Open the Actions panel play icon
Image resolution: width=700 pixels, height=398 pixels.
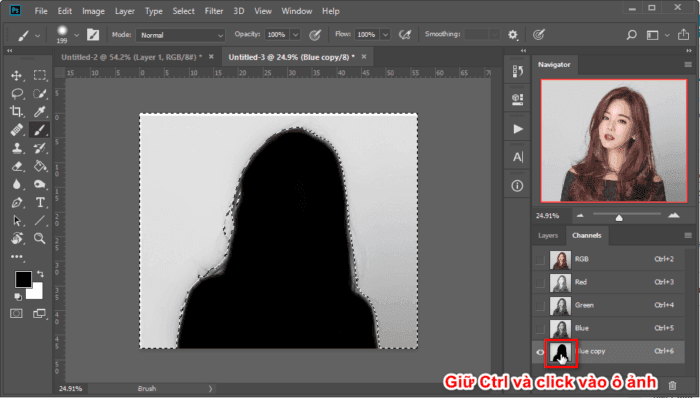[517, 129]
